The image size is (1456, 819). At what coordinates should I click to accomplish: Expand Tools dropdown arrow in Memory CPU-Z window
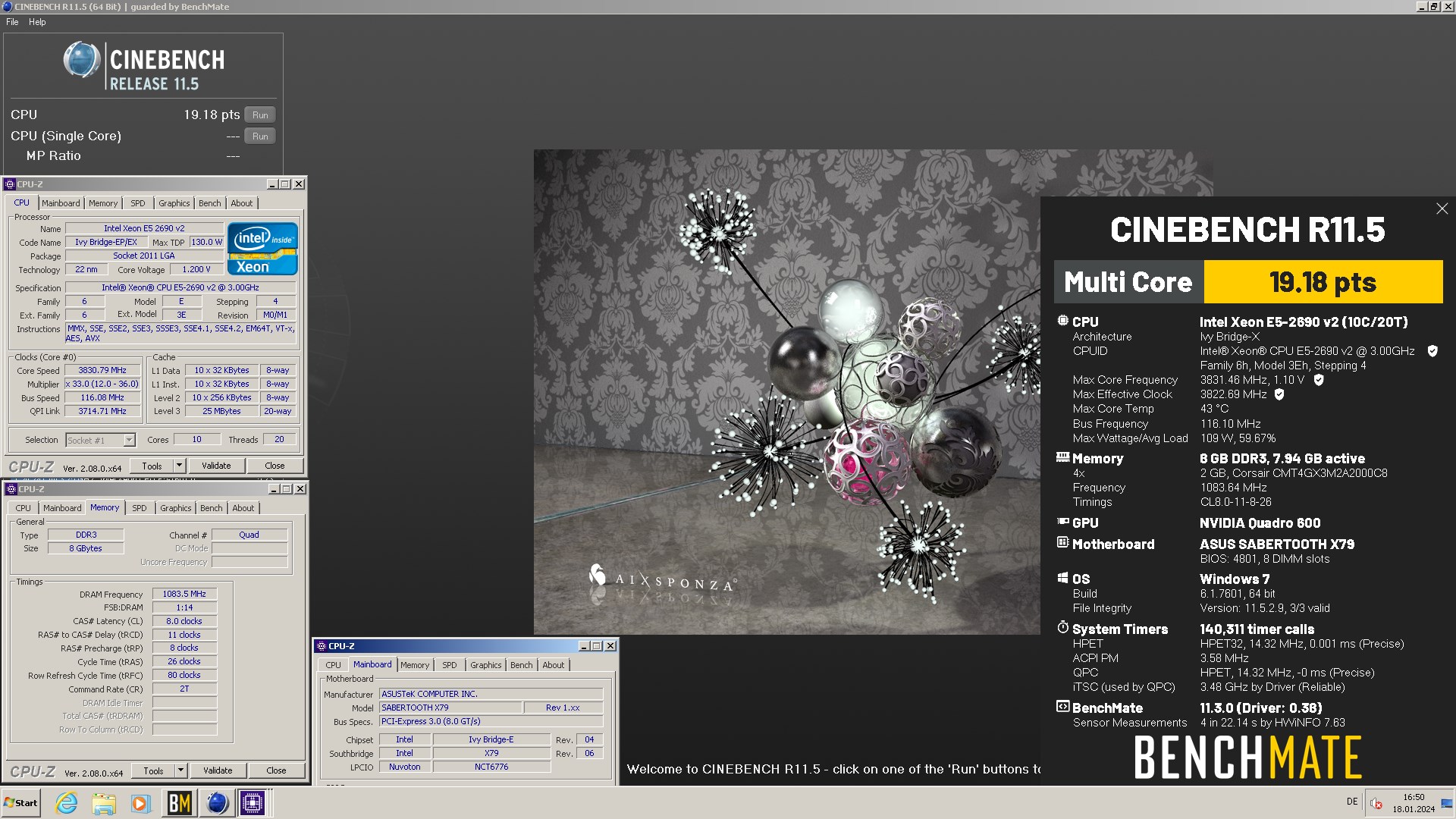(x=180, y=770)
